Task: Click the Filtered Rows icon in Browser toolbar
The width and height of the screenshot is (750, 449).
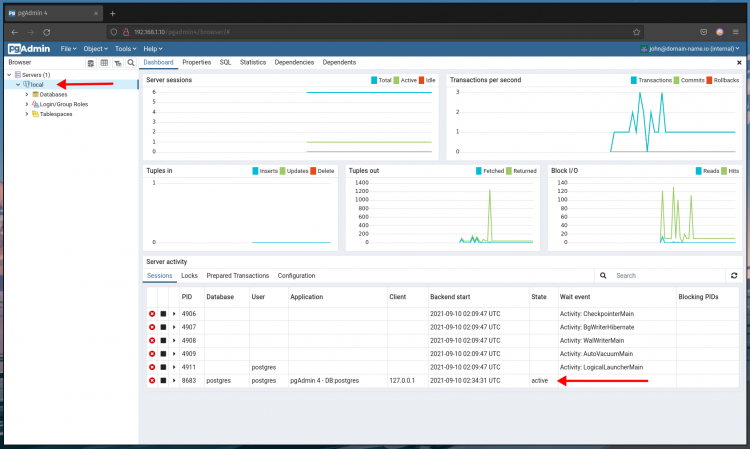Action: tap(118, 63)
